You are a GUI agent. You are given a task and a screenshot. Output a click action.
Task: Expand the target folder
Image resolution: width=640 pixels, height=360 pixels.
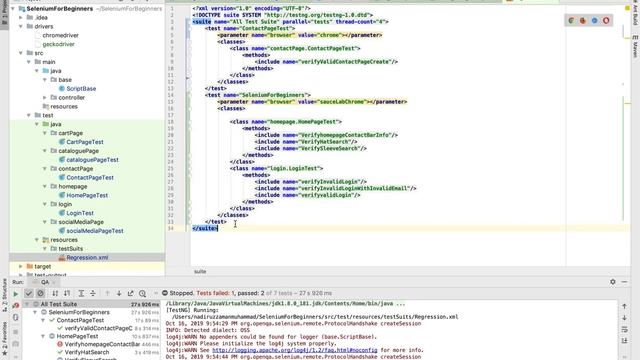pyautogui.click(x=21, y=267)
